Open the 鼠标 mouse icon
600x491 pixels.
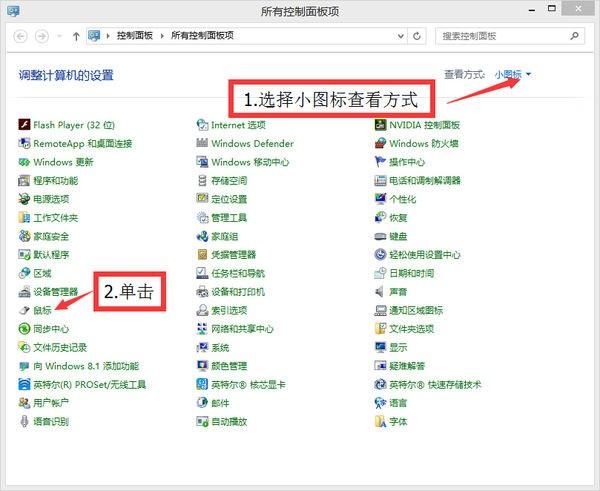[x=24, y=310]
